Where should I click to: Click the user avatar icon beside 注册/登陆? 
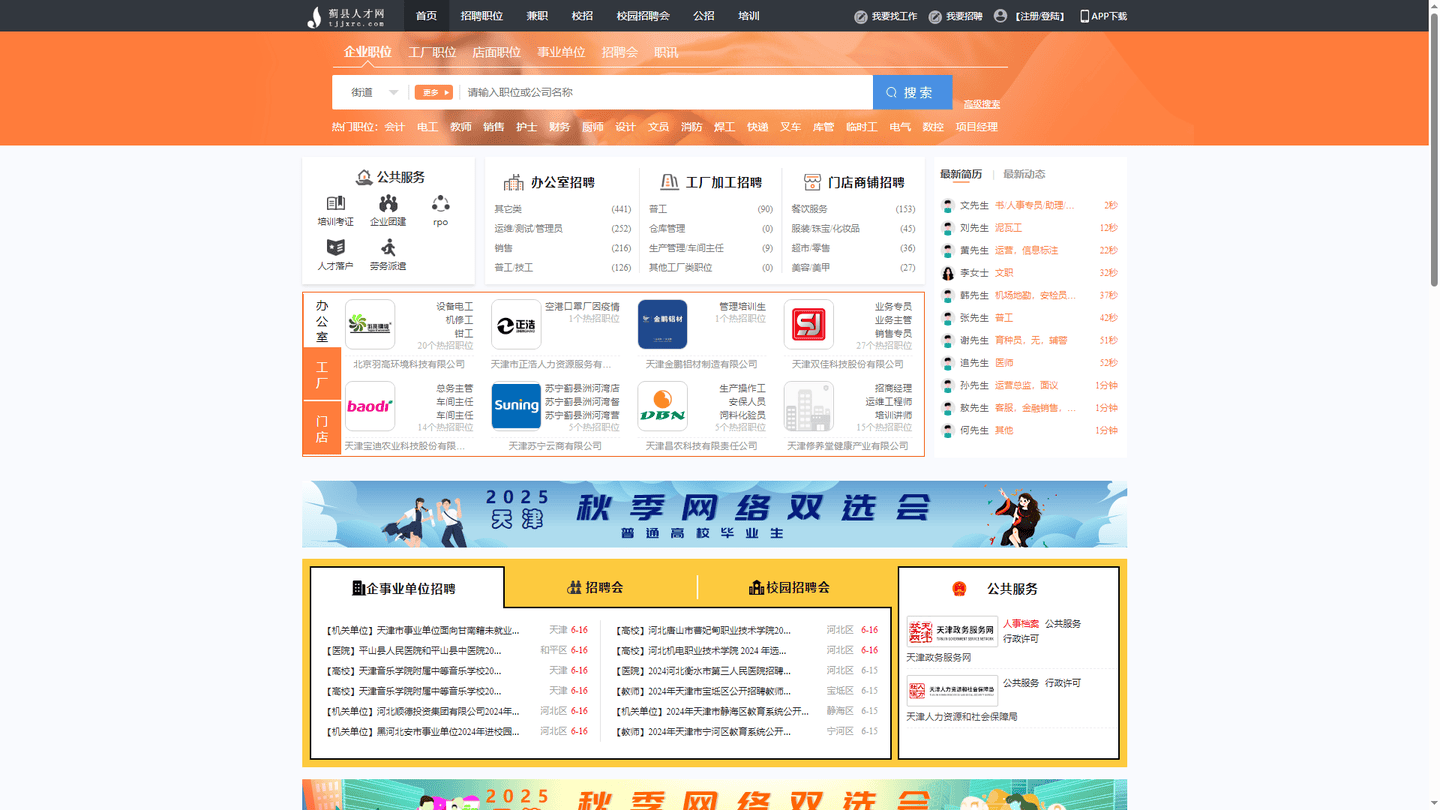pyautogui.click(x=1000, y=16)
